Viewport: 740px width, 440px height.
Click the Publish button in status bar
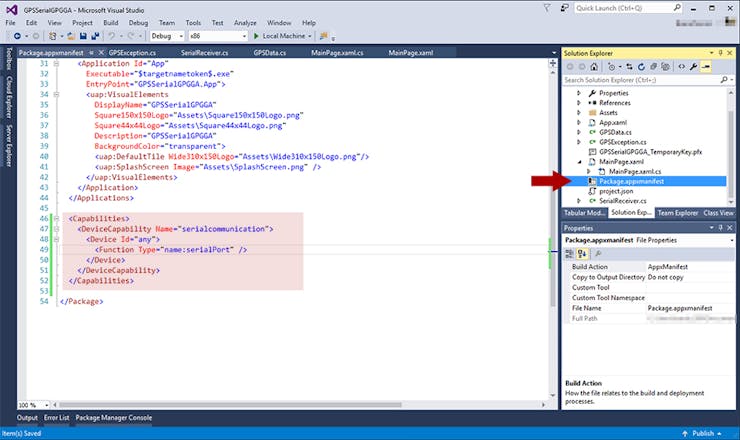[702, 433]
